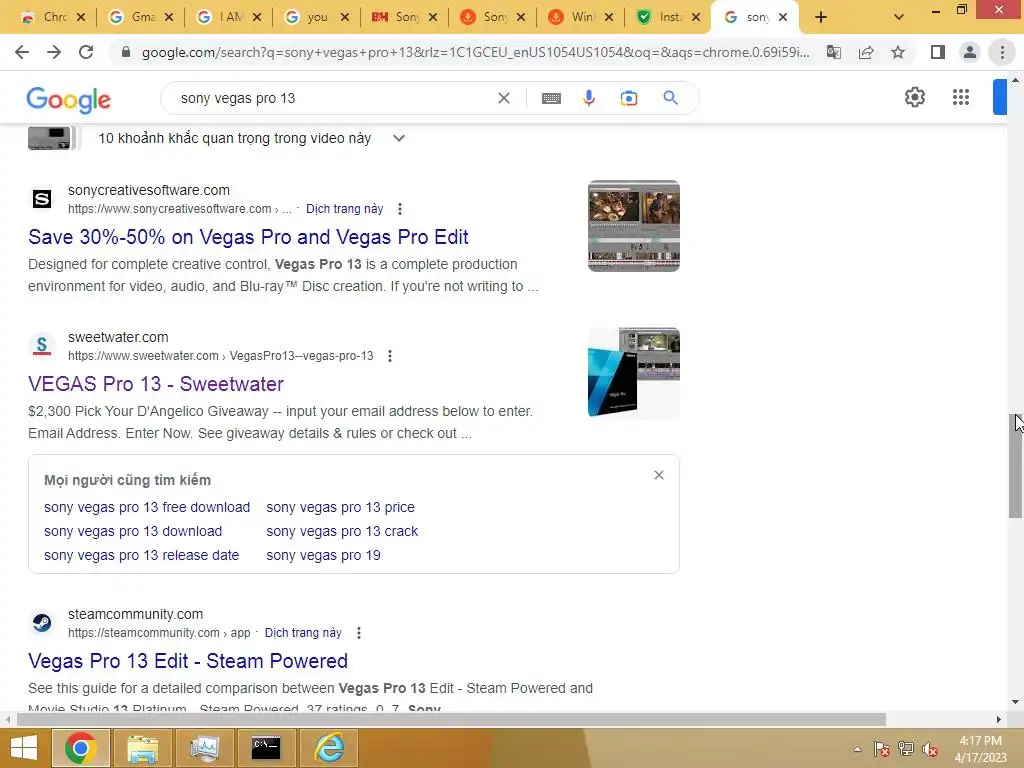This screenshot has height=768, width=1024.
Task: Launch Internet Explorer from the taskbar
Action: (x=328, y=748)
